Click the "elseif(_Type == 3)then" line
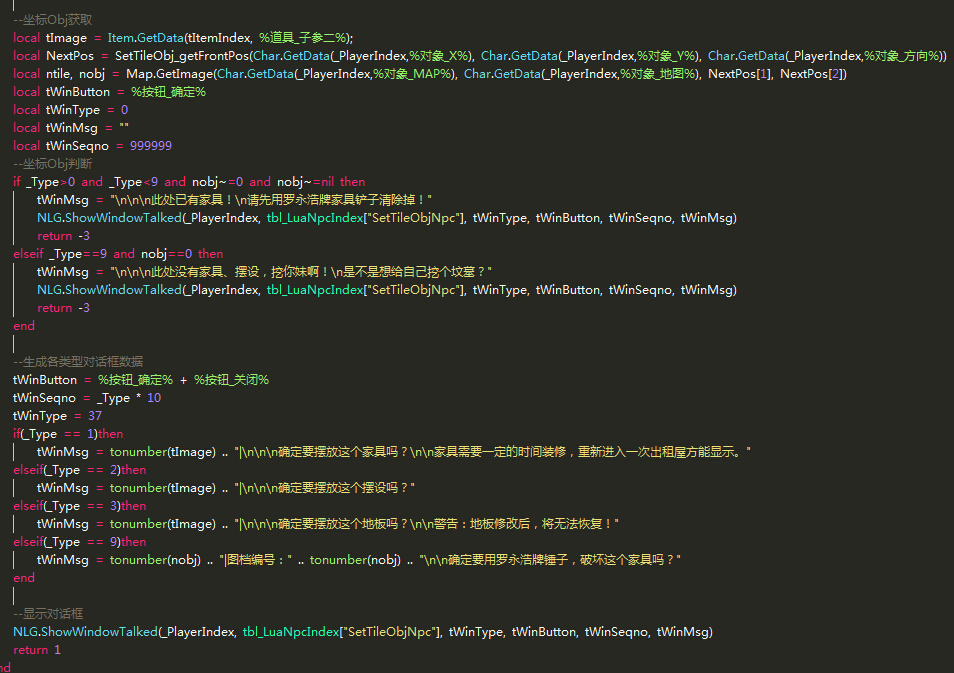The width and height of the screenshot is (954, 673). [79, 506]
